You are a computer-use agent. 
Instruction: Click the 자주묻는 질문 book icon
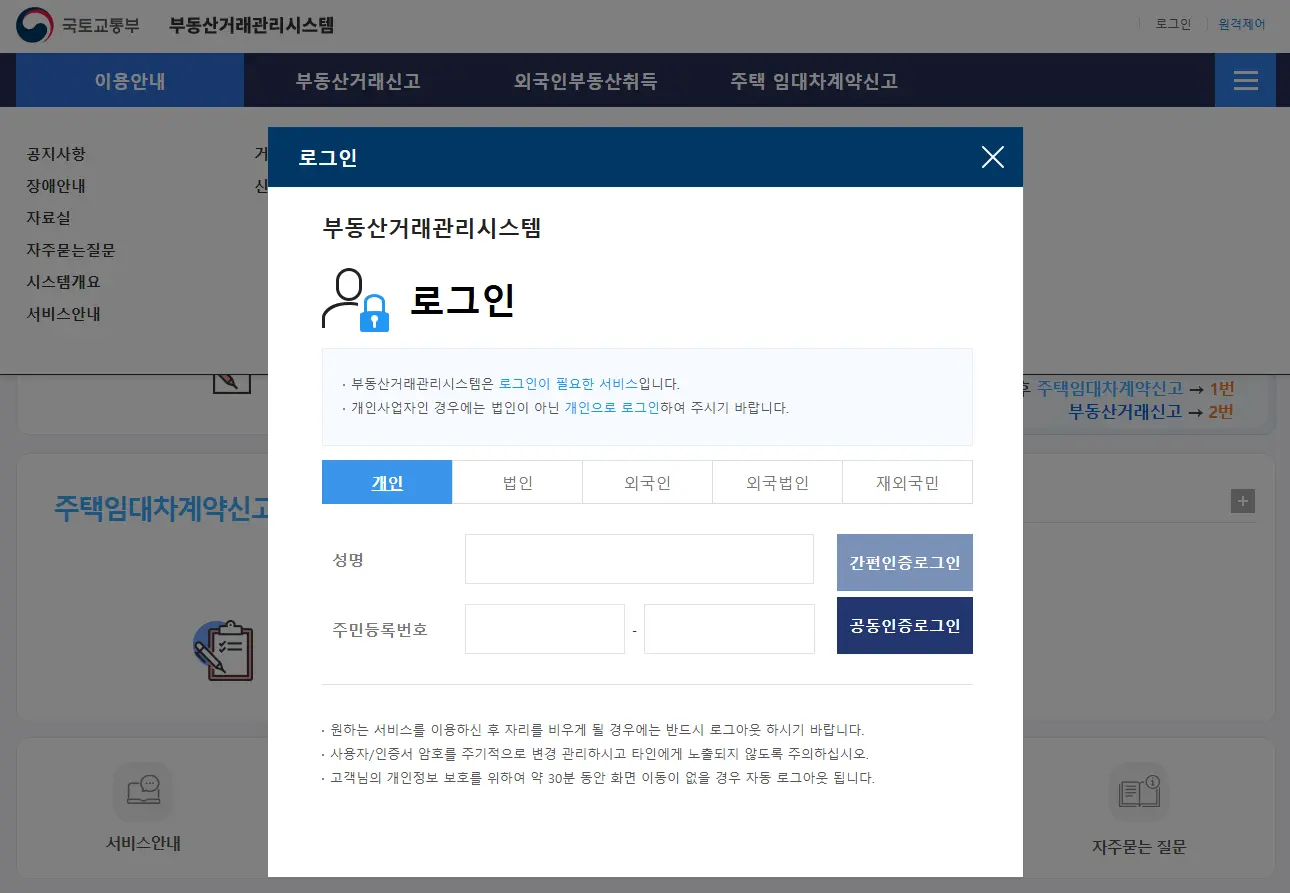(1139, 790)
